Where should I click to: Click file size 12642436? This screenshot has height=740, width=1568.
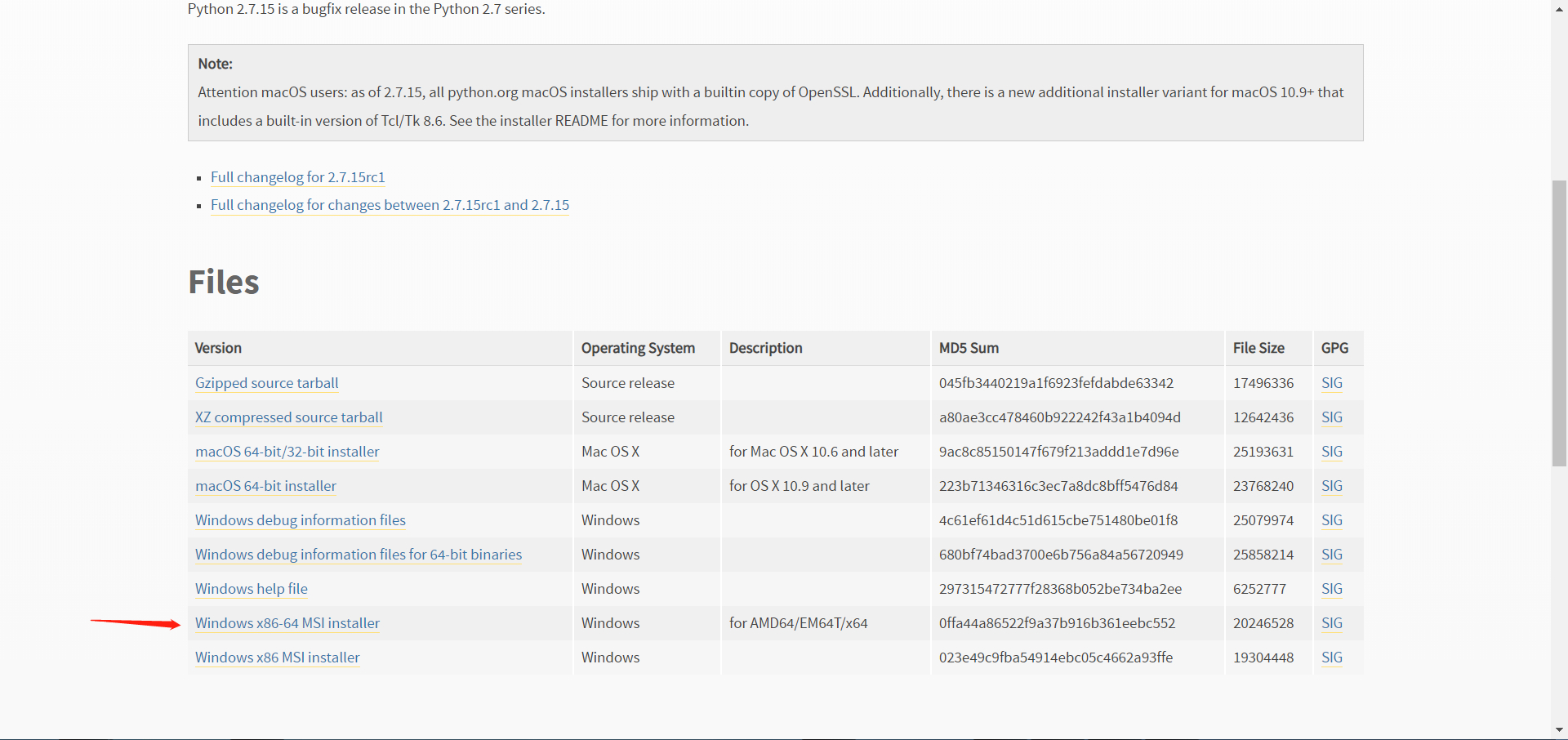coord(1263,417)
